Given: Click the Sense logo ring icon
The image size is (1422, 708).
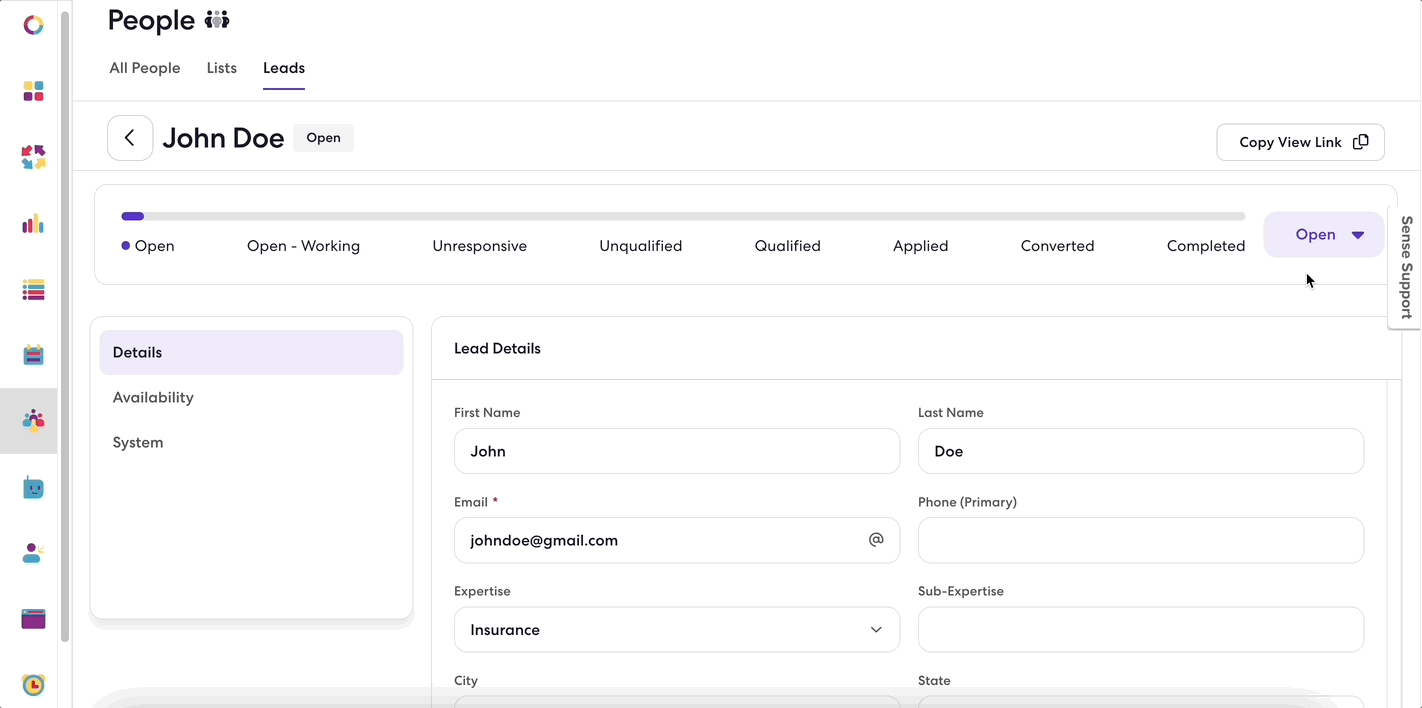Looking at the screenshot, I should (33, 25).
